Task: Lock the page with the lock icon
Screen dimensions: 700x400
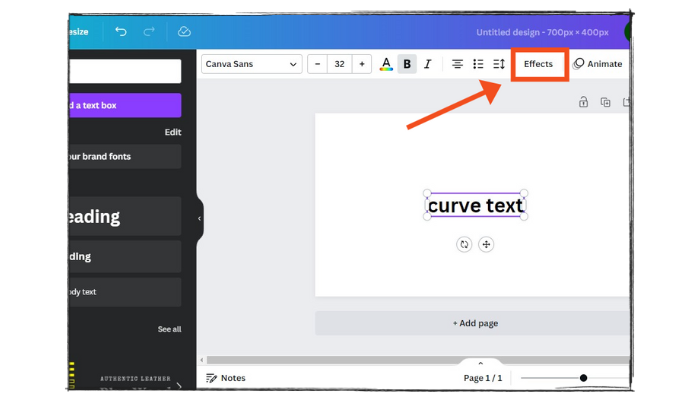Action: click(x=583, y=102)
